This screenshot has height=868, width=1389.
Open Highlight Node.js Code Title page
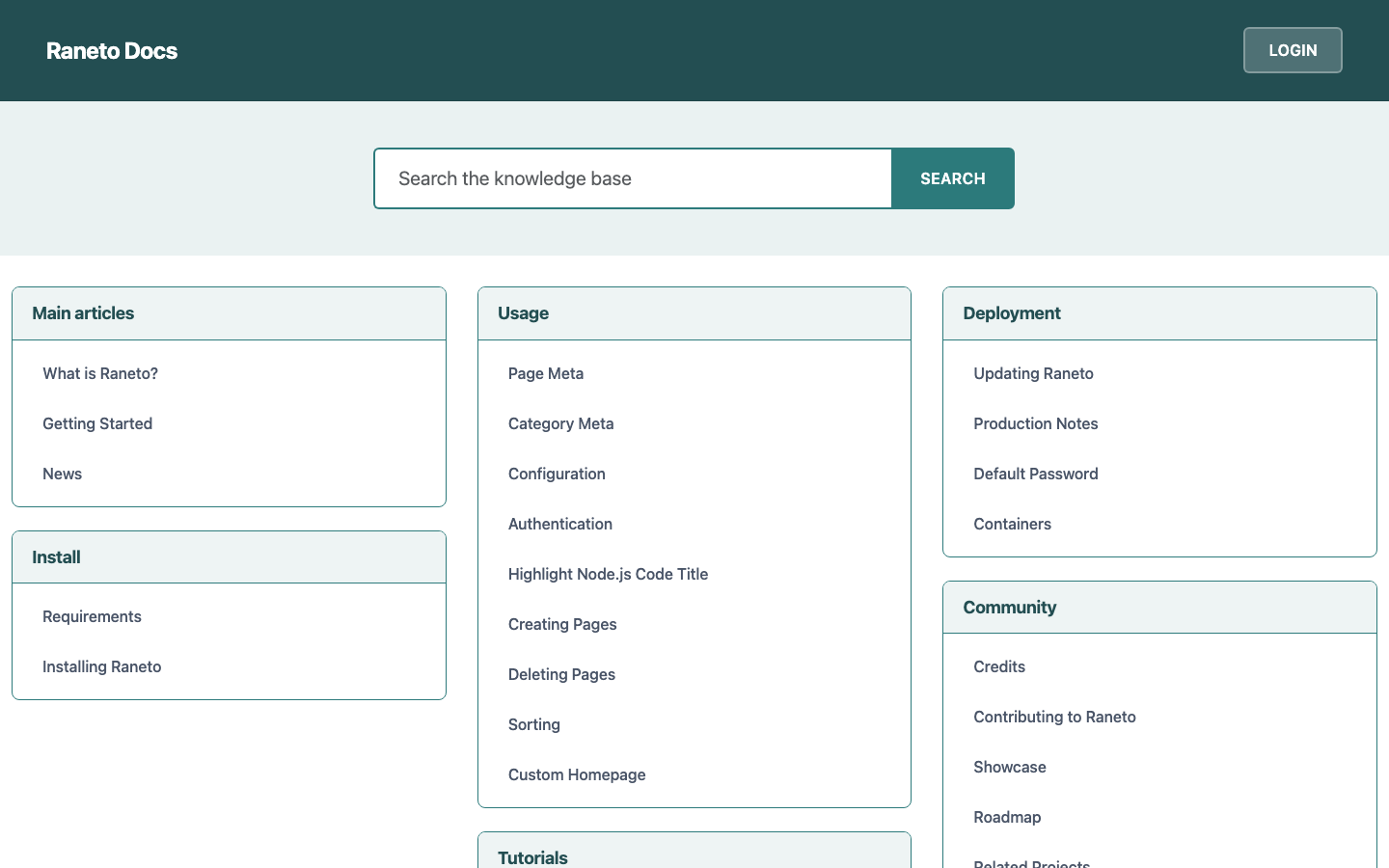tap(608, 574)
